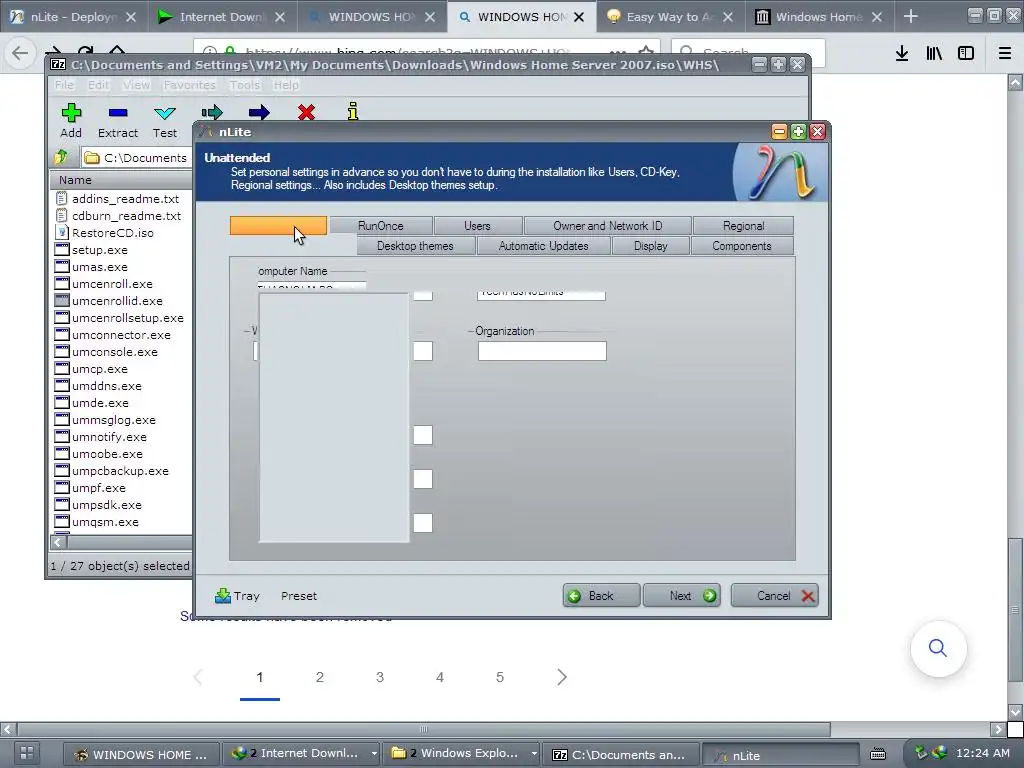1024x768 pixels.
Task: Click the Computer Name input field
Action: [x=312, y=286]
